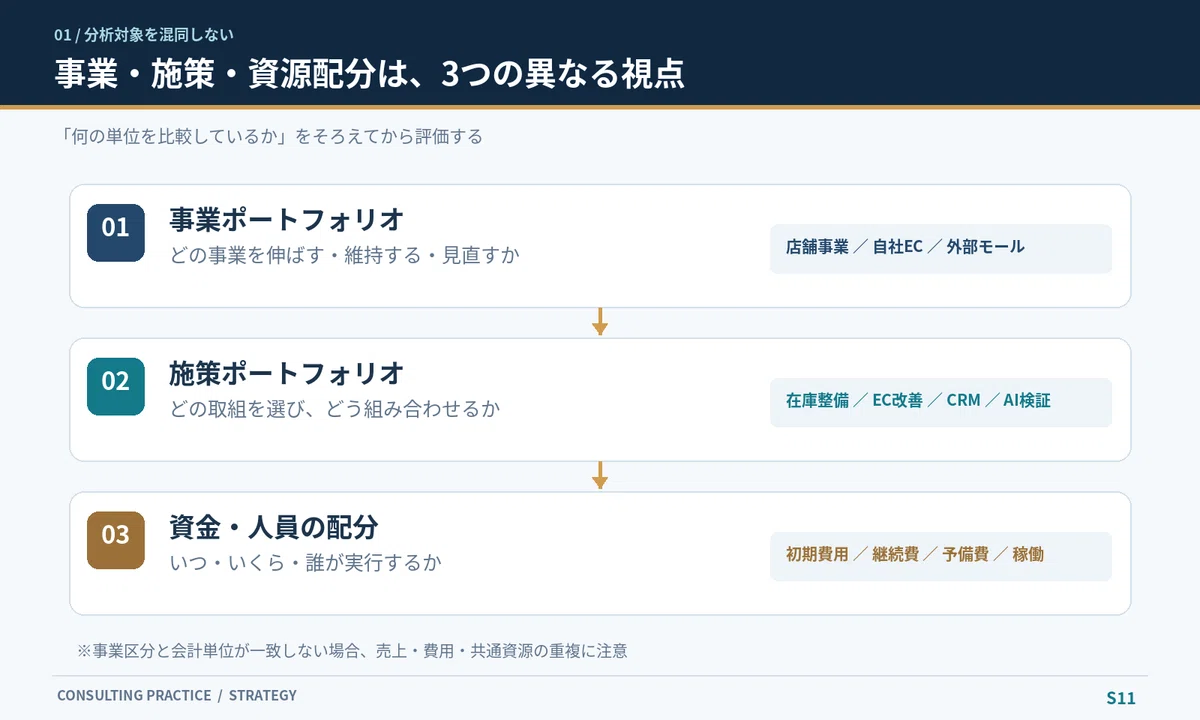
Task: Click the brown 03 number badge
Action: click(116, 541)
